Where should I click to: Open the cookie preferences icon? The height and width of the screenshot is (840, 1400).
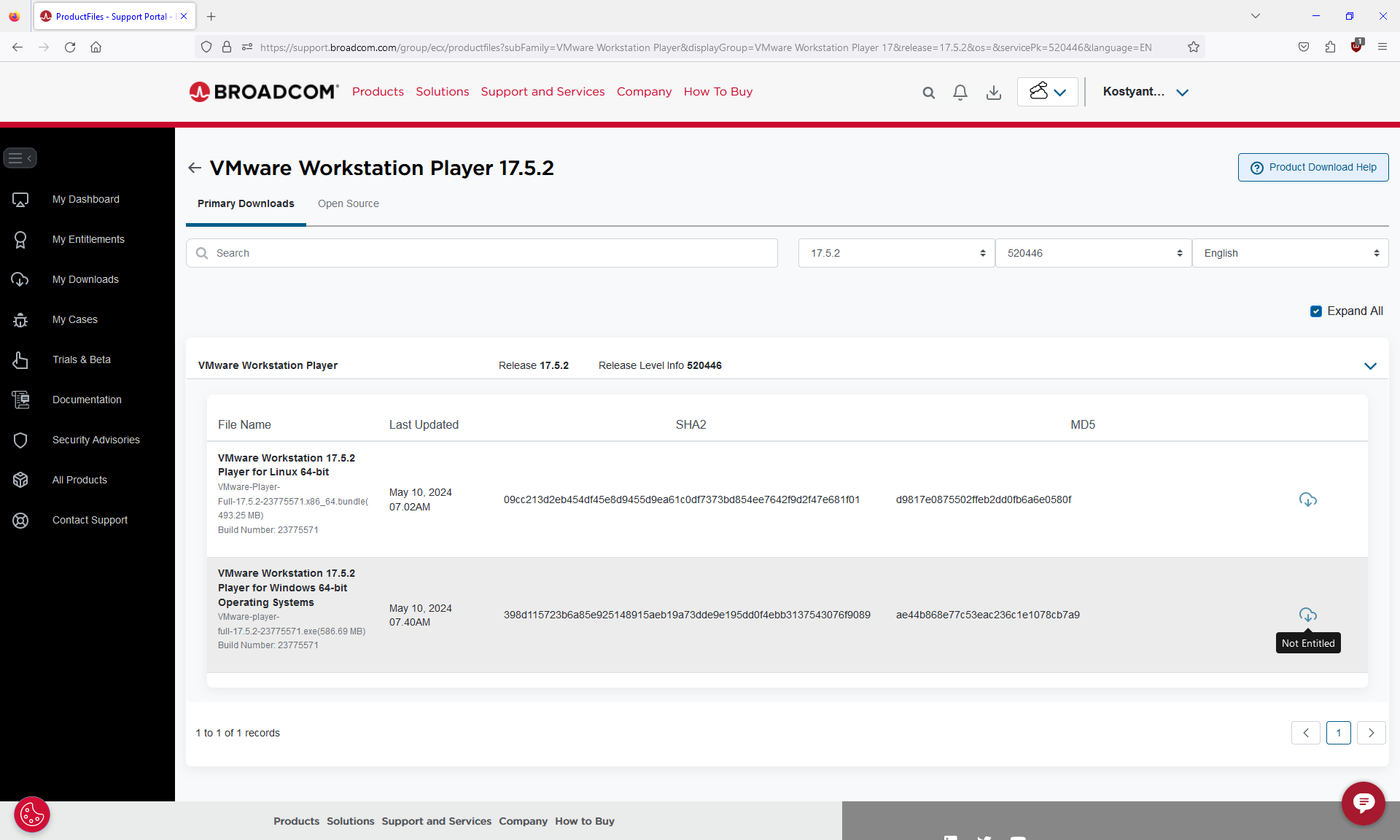tap(32, 814)
